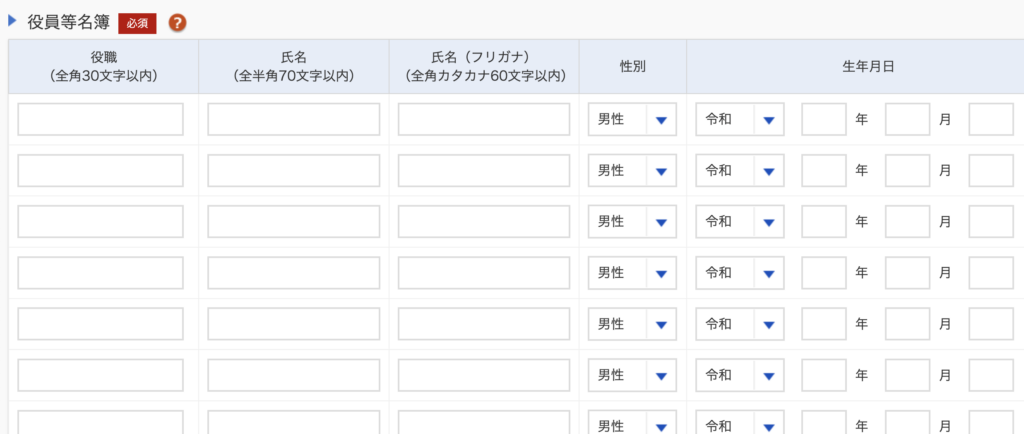This screenshot has height=434, width=1024.
Task: Open the orange question mark help icon
Action: [x=178, y=23]
